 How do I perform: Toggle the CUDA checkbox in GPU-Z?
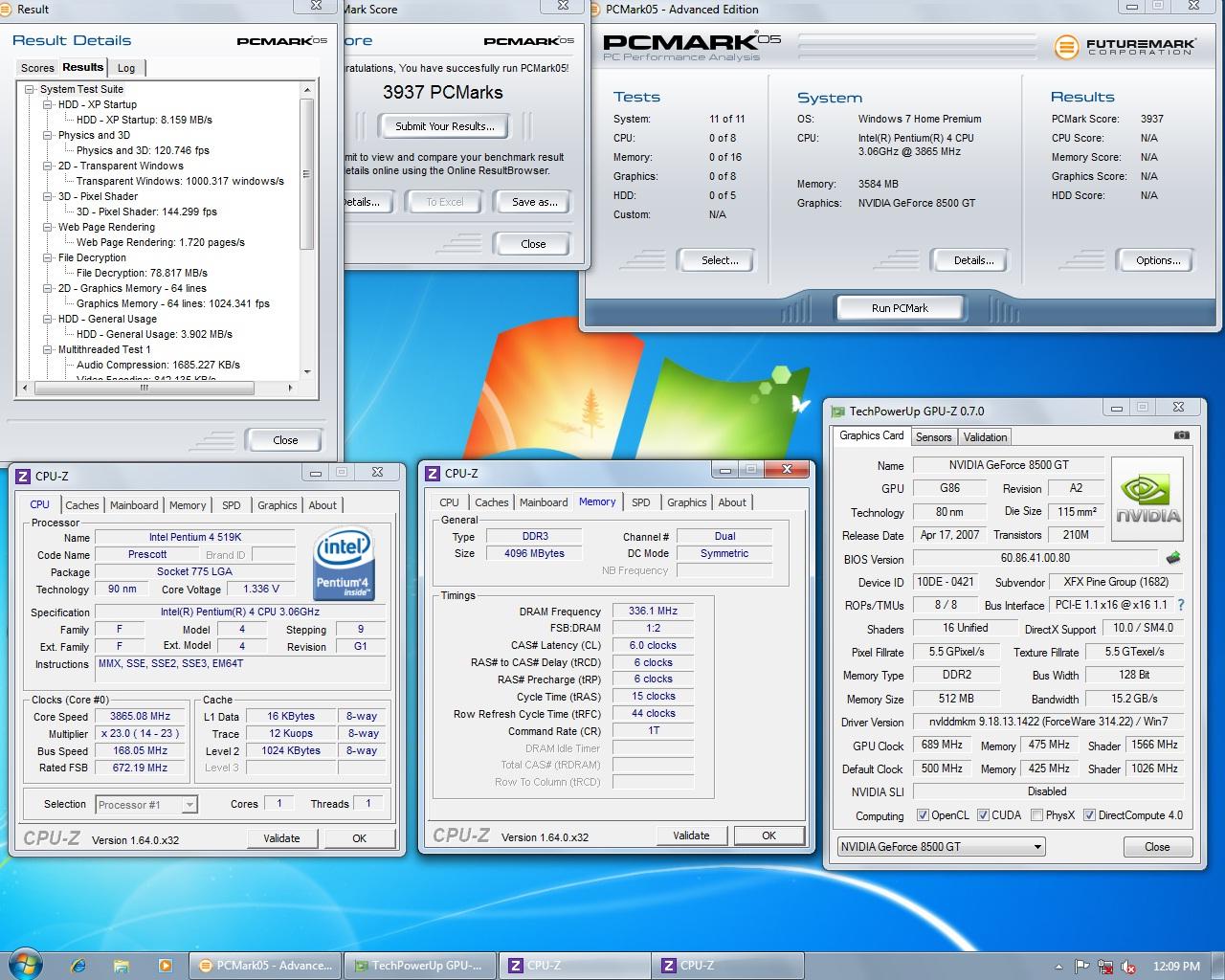tap(983, 815)
